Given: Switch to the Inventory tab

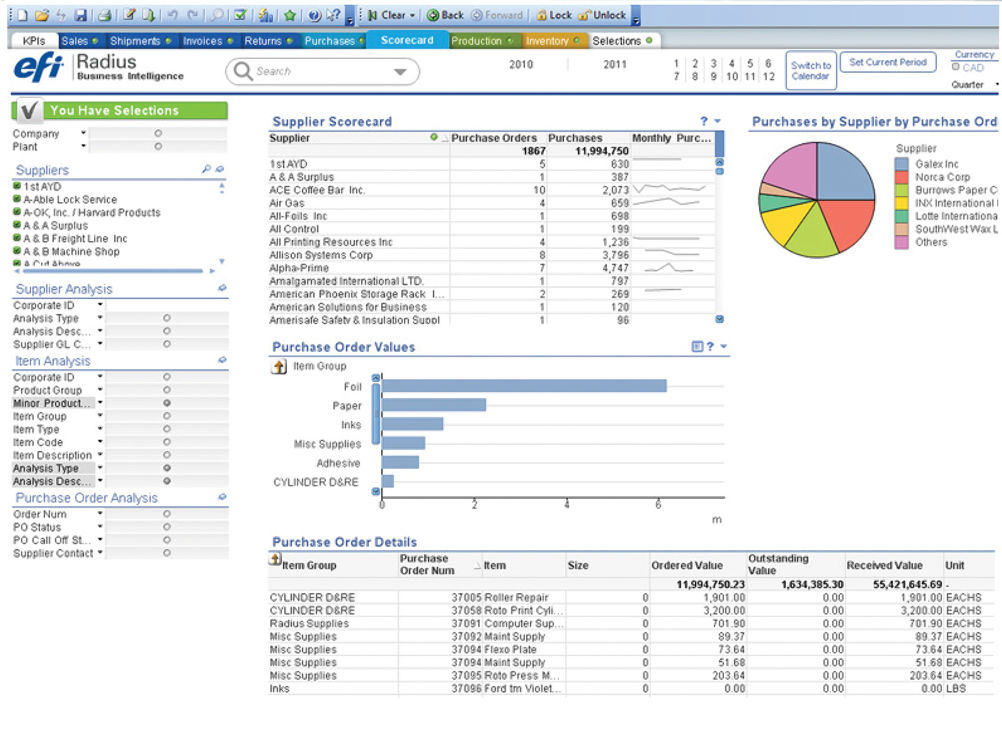Looking at the screenshot, I should [553, 41].
